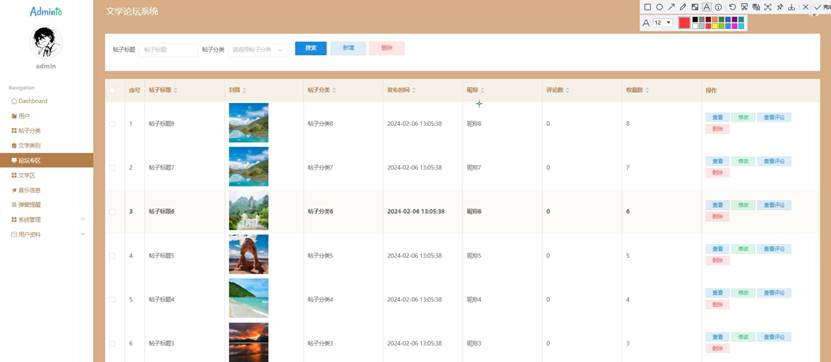Pick the purple color swatch
Image resolution: width=831 pixels, height=362 pixels.
tap(735, 20)
